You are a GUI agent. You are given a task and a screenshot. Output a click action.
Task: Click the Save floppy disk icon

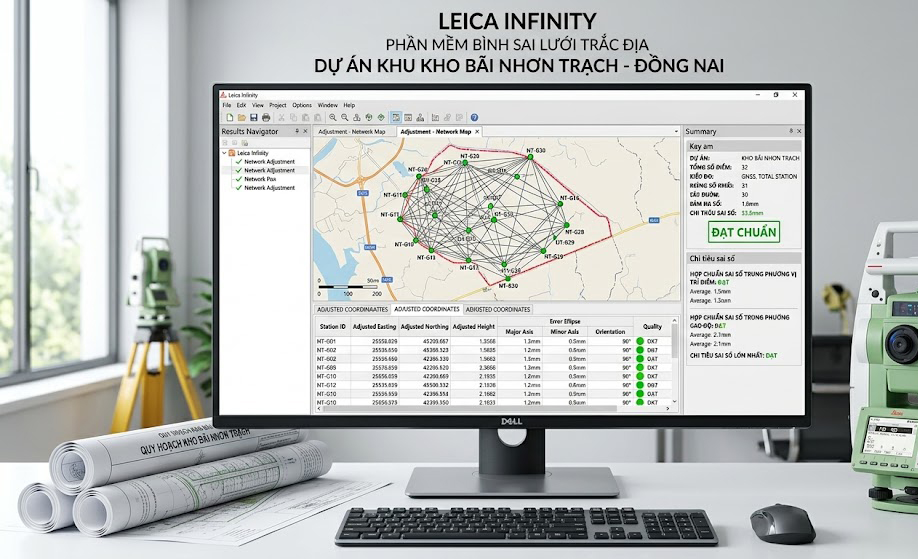point(254,118)
